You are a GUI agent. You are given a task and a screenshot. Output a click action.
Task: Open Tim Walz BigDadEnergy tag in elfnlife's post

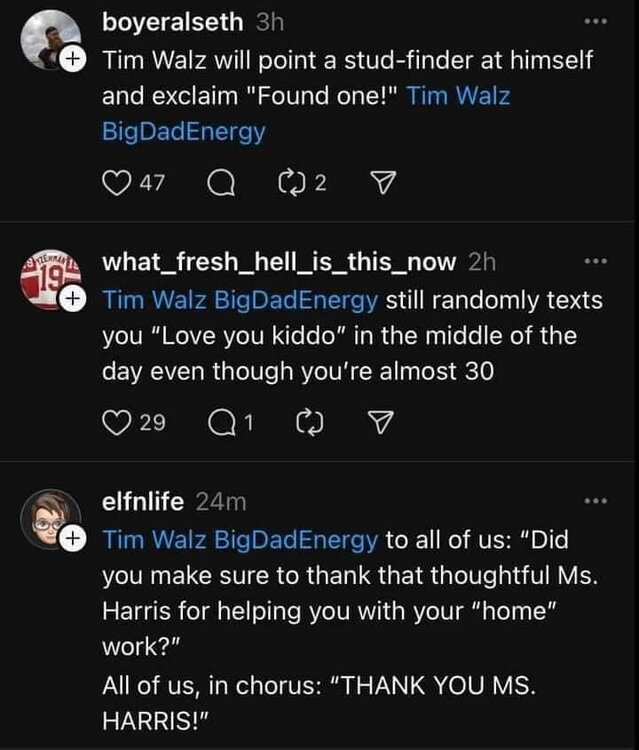pos(240,540)
